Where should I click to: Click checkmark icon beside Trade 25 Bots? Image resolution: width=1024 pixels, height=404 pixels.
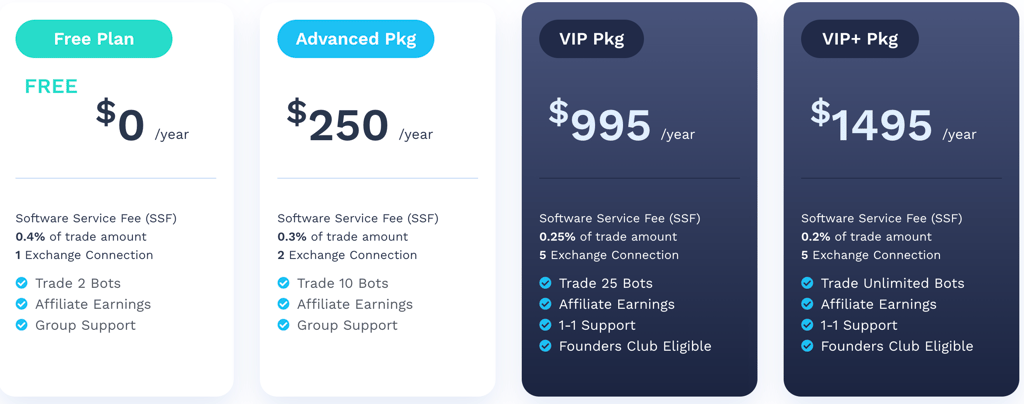pyautogui.click(x=546, y=283)
